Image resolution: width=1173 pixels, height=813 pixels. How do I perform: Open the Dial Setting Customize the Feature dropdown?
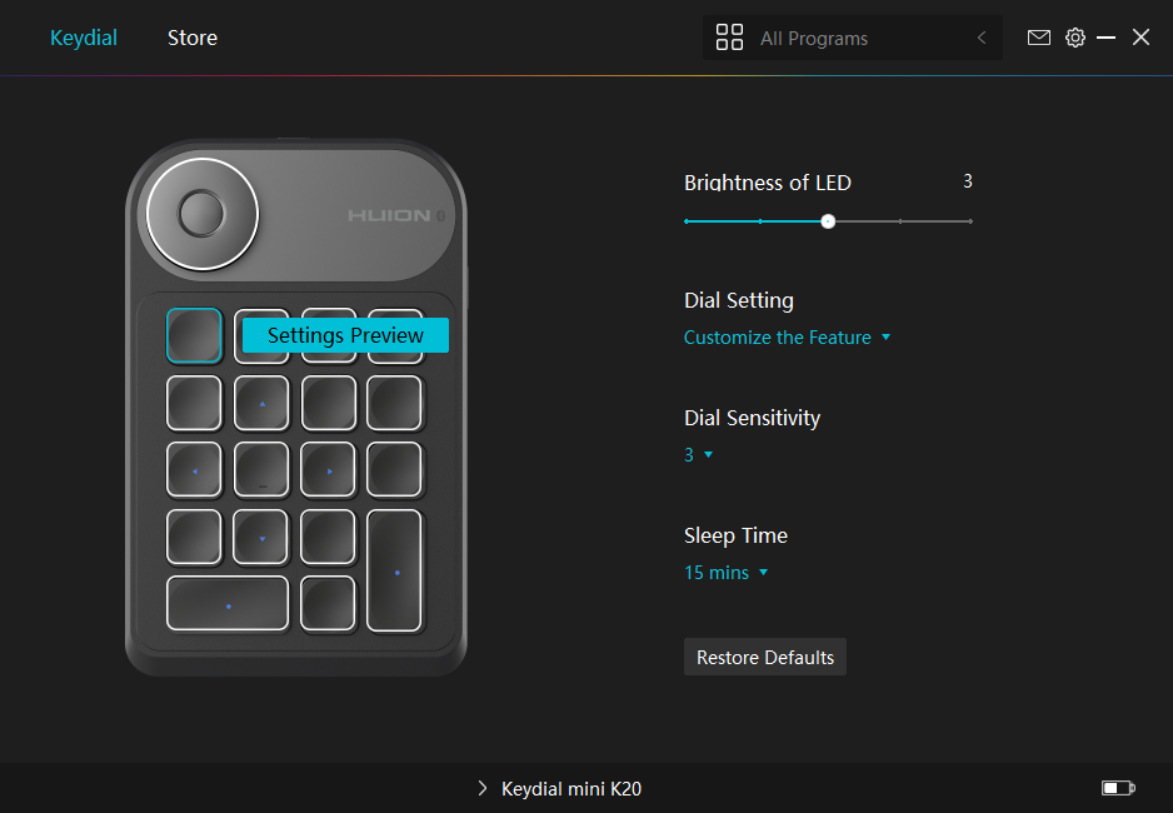787,337
